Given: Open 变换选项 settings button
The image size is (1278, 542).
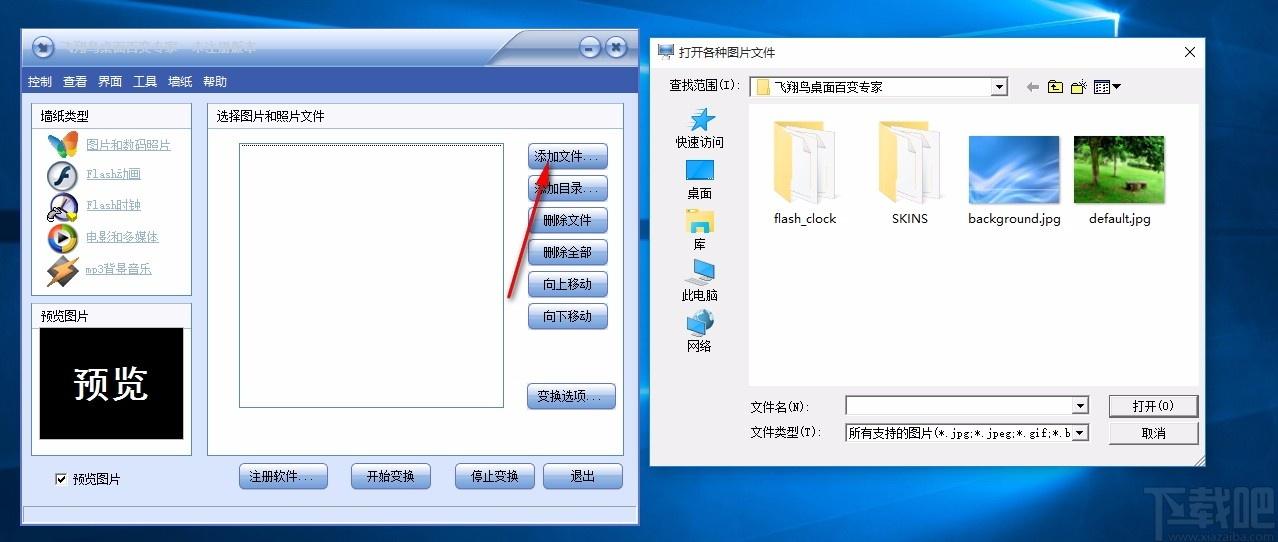Looking at the screenshot, I should [x=571, y=396].
